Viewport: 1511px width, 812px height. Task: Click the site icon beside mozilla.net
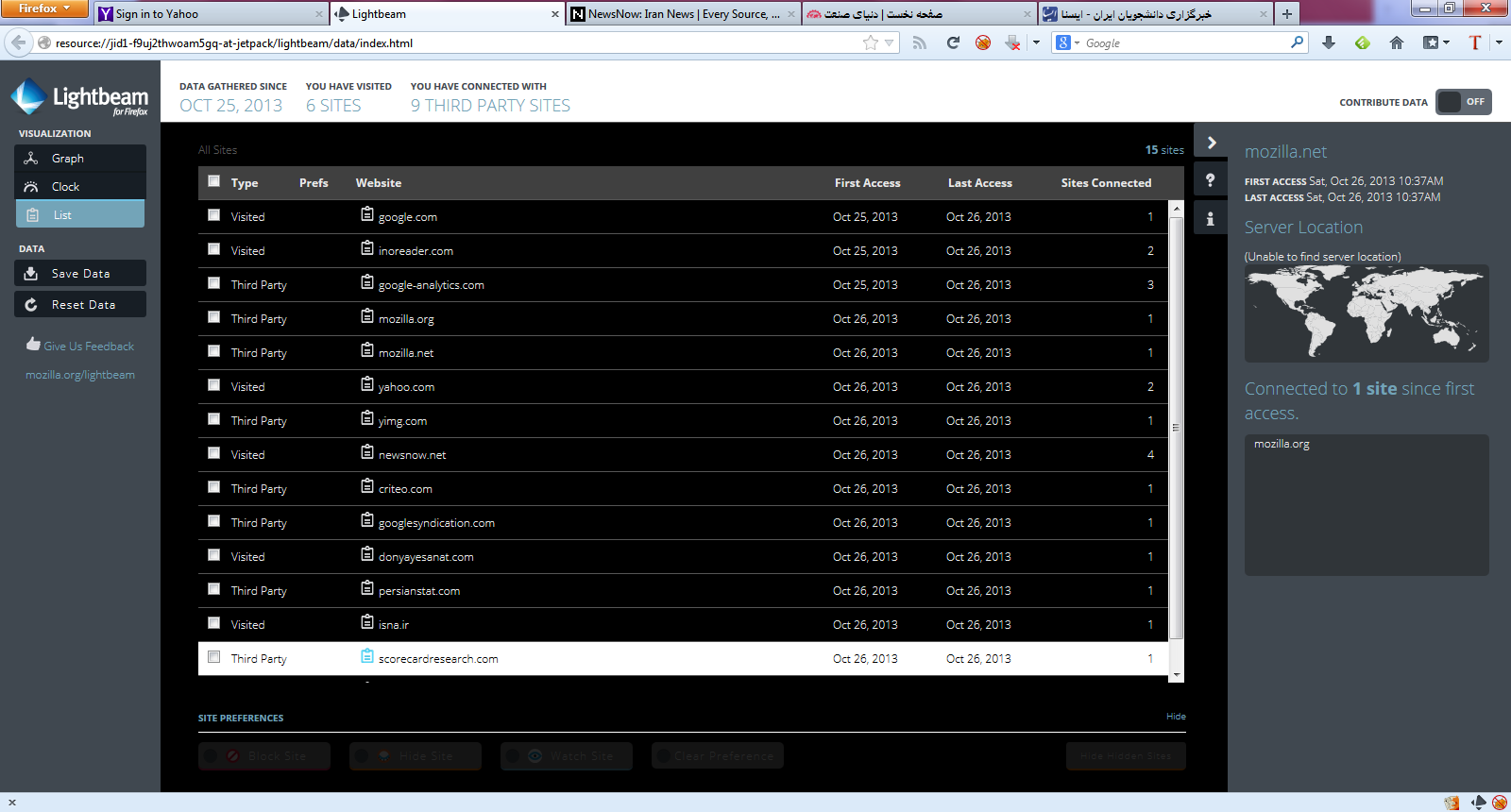tap(367, 350)
